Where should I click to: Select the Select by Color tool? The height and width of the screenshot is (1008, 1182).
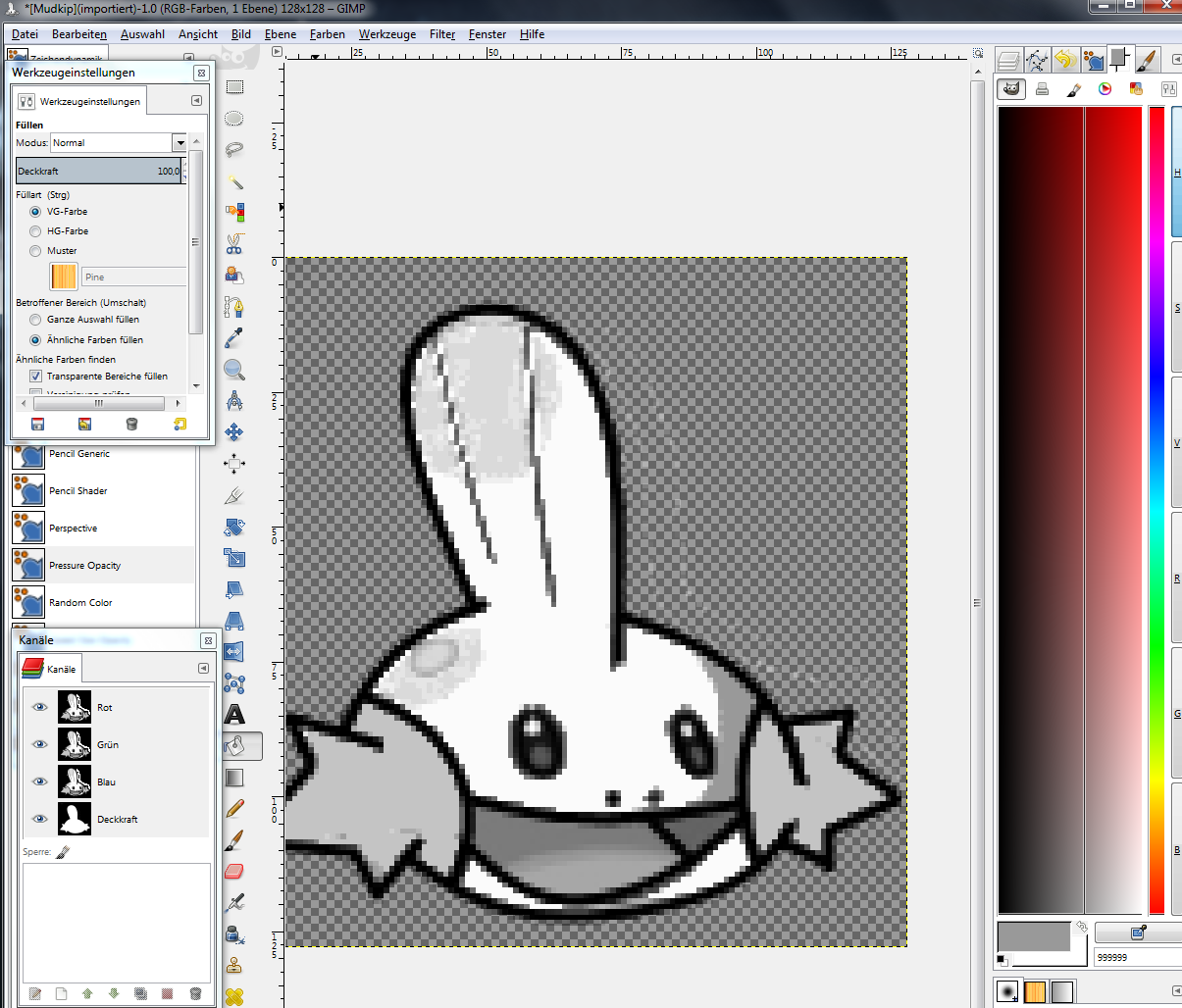point(234,213)
